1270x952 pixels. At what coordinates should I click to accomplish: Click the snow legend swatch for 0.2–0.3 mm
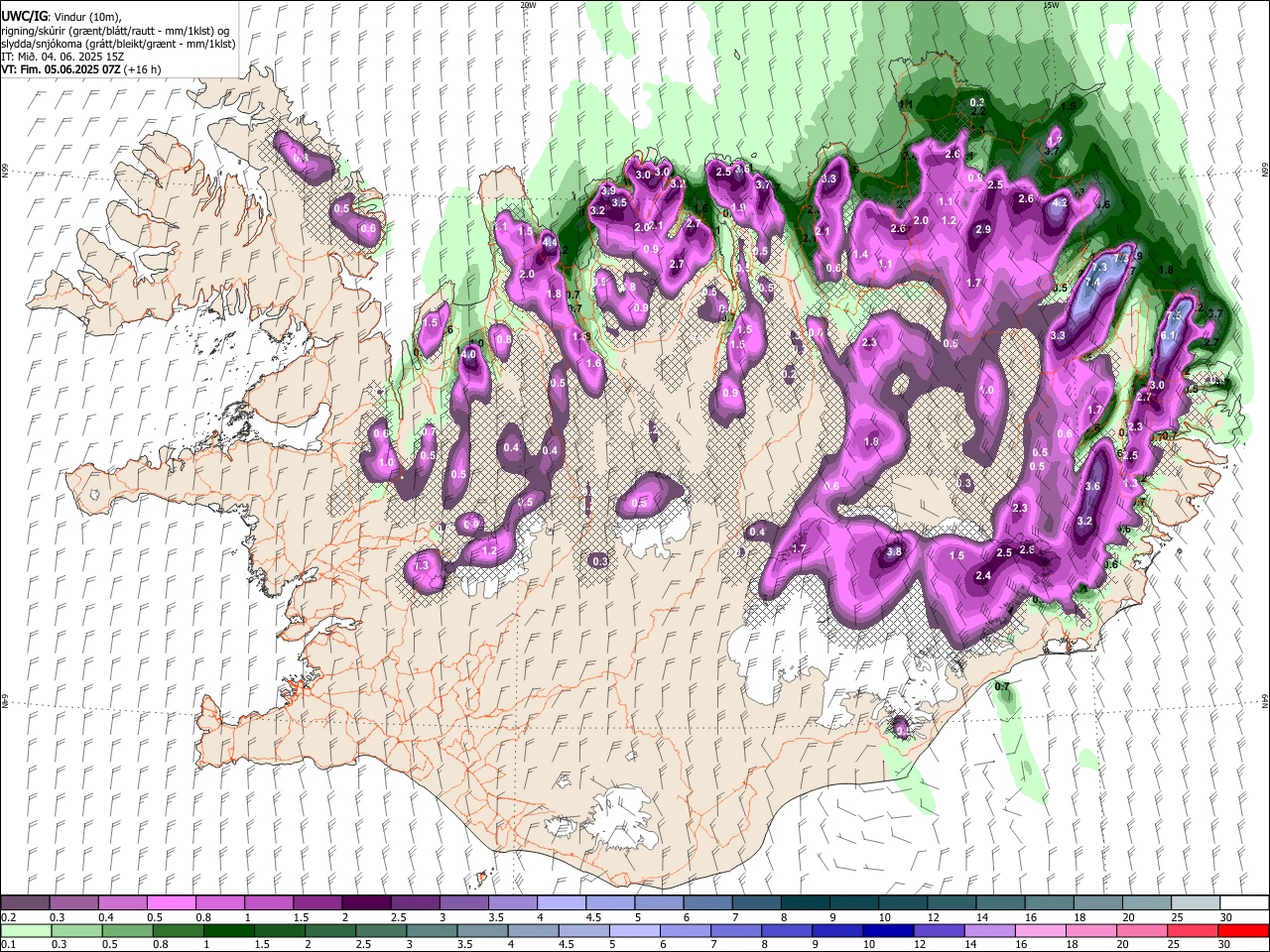click(x=25, y=903)
